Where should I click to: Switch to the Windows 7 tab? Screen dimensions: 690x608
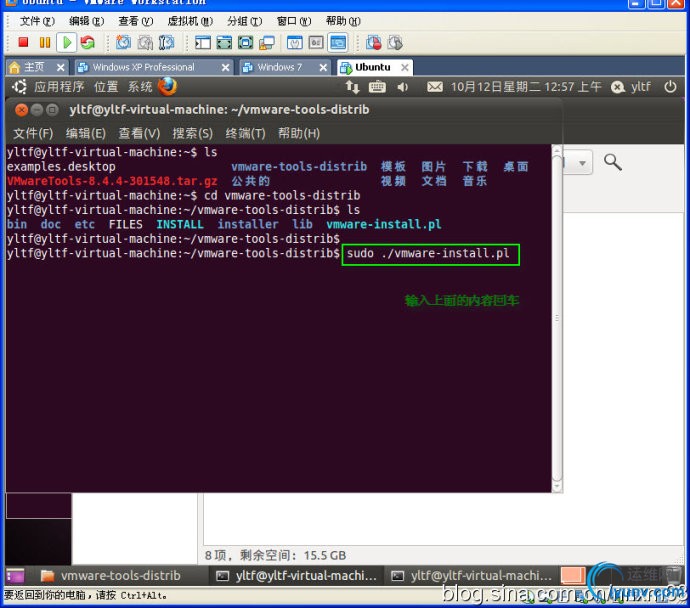(x=279, y=67)
